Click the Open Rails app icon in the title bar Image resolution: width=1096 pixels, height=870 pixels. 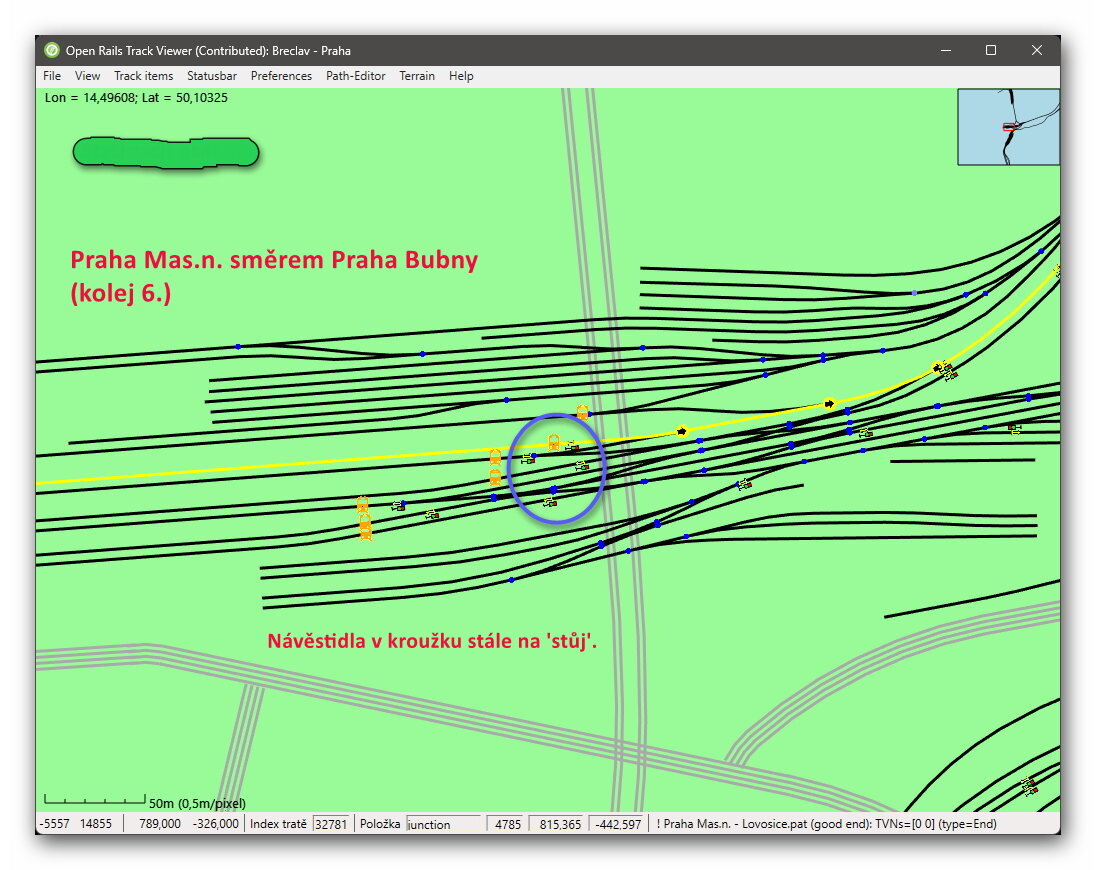(x=52, y=50)
